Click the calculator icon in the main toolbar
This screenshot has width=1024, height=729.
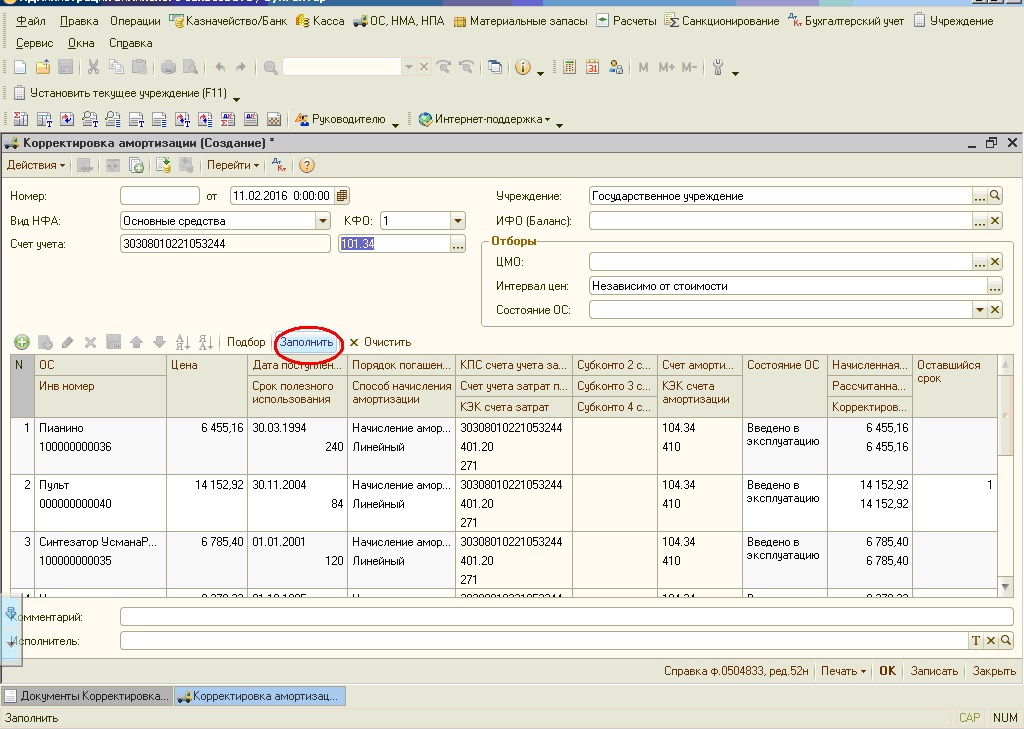pyautogui.click(x=569, y=67)
